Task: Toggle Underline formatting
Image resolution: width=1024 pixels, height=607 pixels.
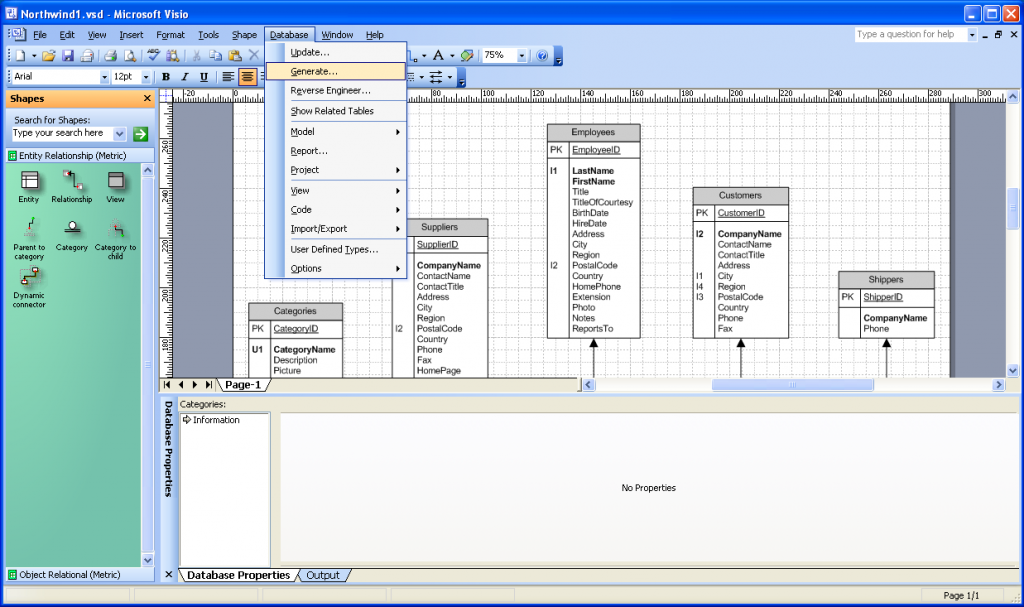Action: [204, 77]
